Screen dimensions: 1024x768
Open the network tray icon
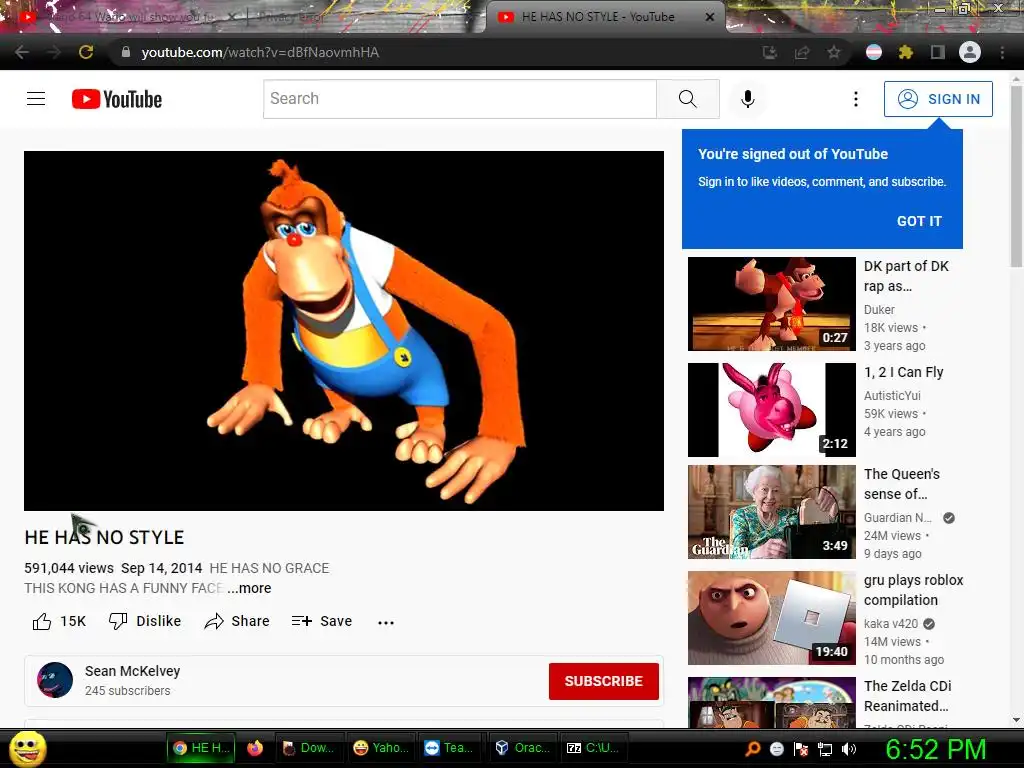coord(825,749)
